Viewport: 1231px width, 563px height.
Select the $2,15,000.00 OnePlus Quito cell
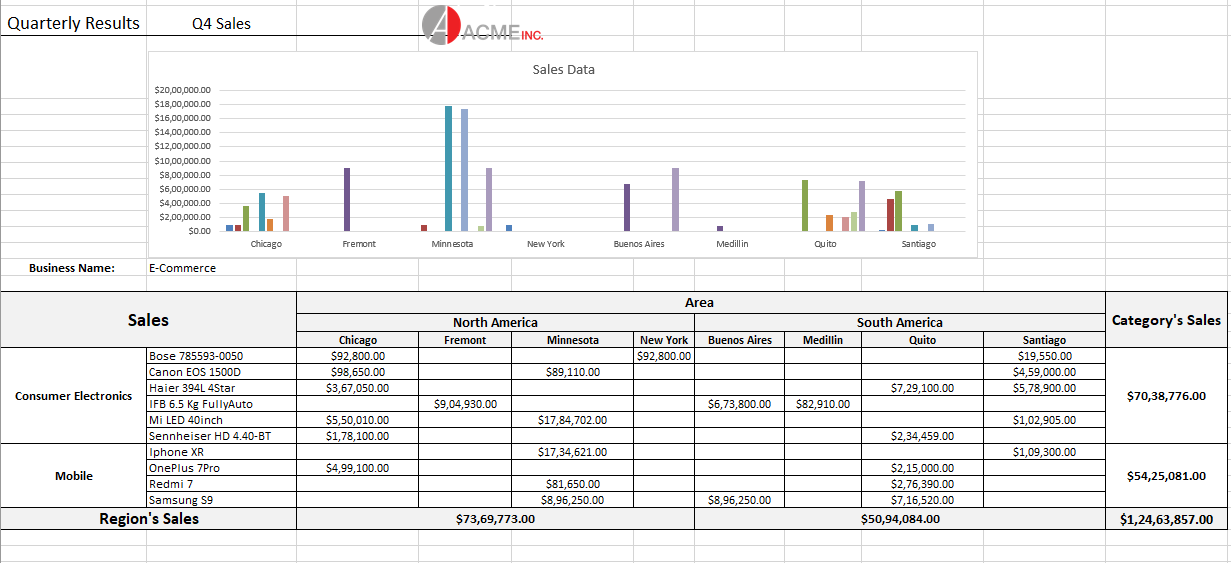922,468
